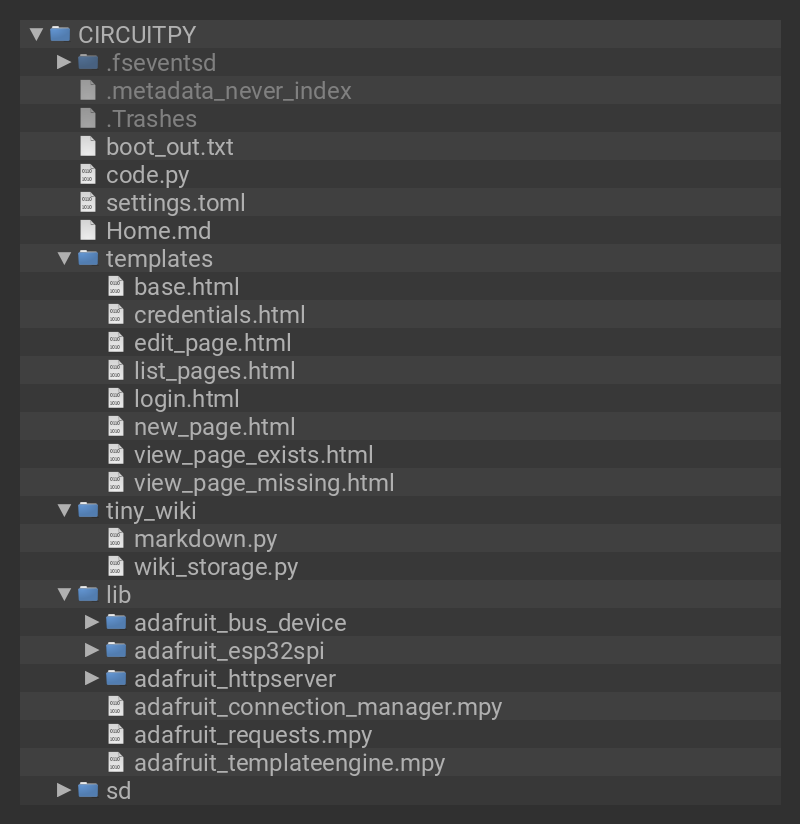The height and width of the screenshot is (824, 800).
Task: Expand the .fseventsd folder
Action: pos(64,62)
